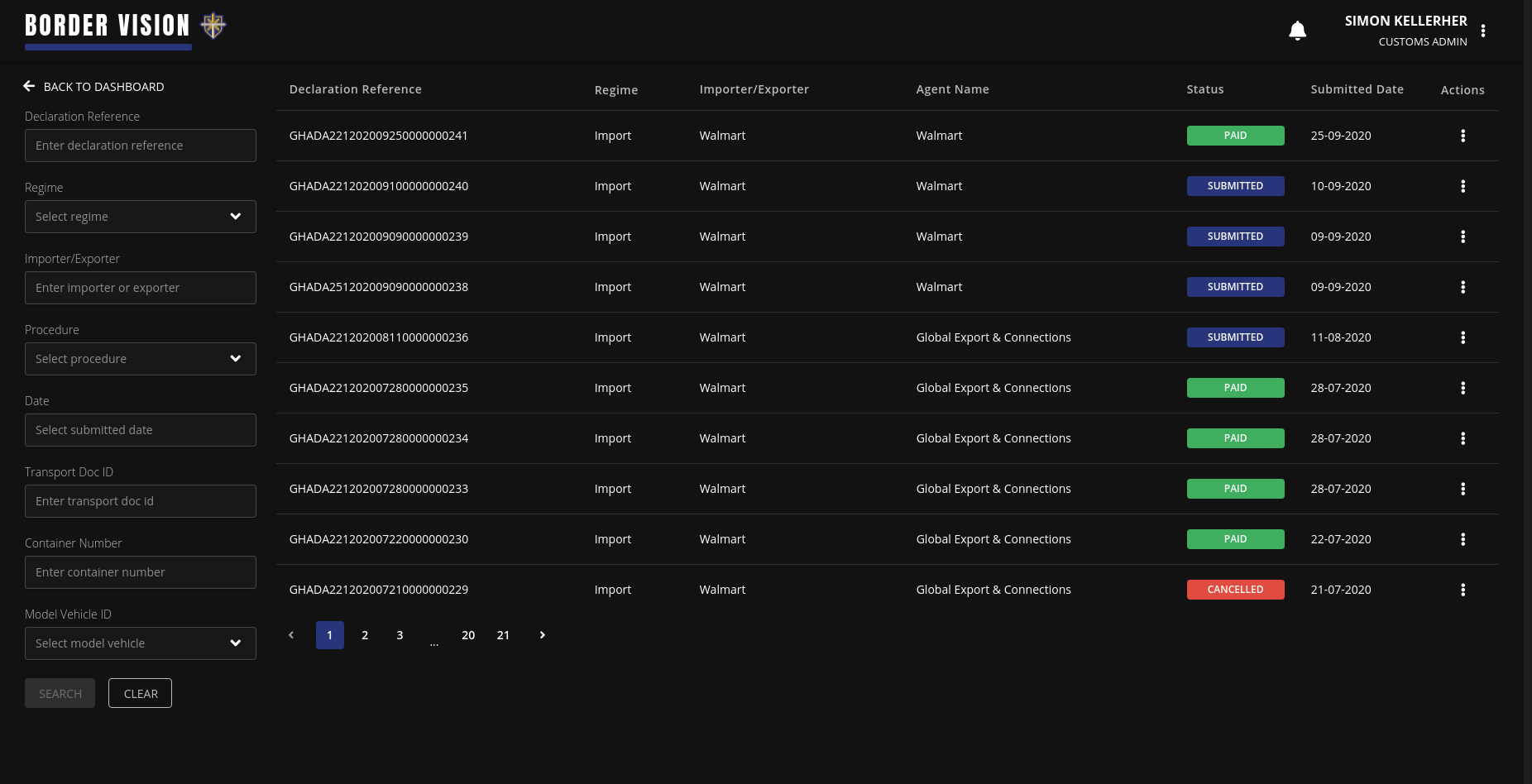
Task: Click the Border Vision crest logo
Action: tap(213, 26)
